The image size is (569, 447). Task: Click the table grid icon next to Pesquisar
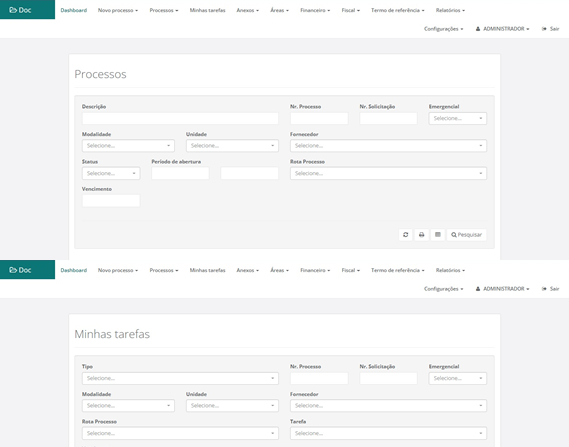[x=438, y=235]
